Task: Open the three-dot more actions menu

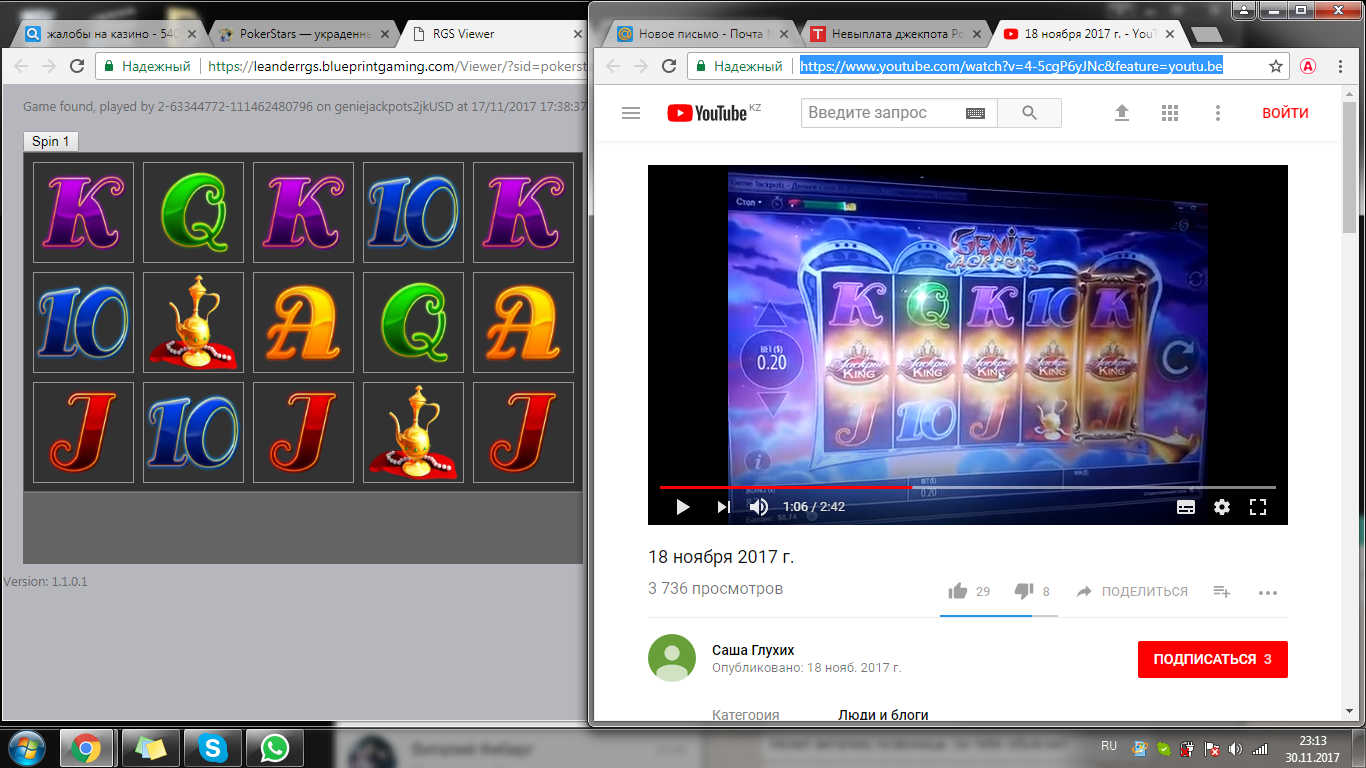Action: (x=1268, y=592)
